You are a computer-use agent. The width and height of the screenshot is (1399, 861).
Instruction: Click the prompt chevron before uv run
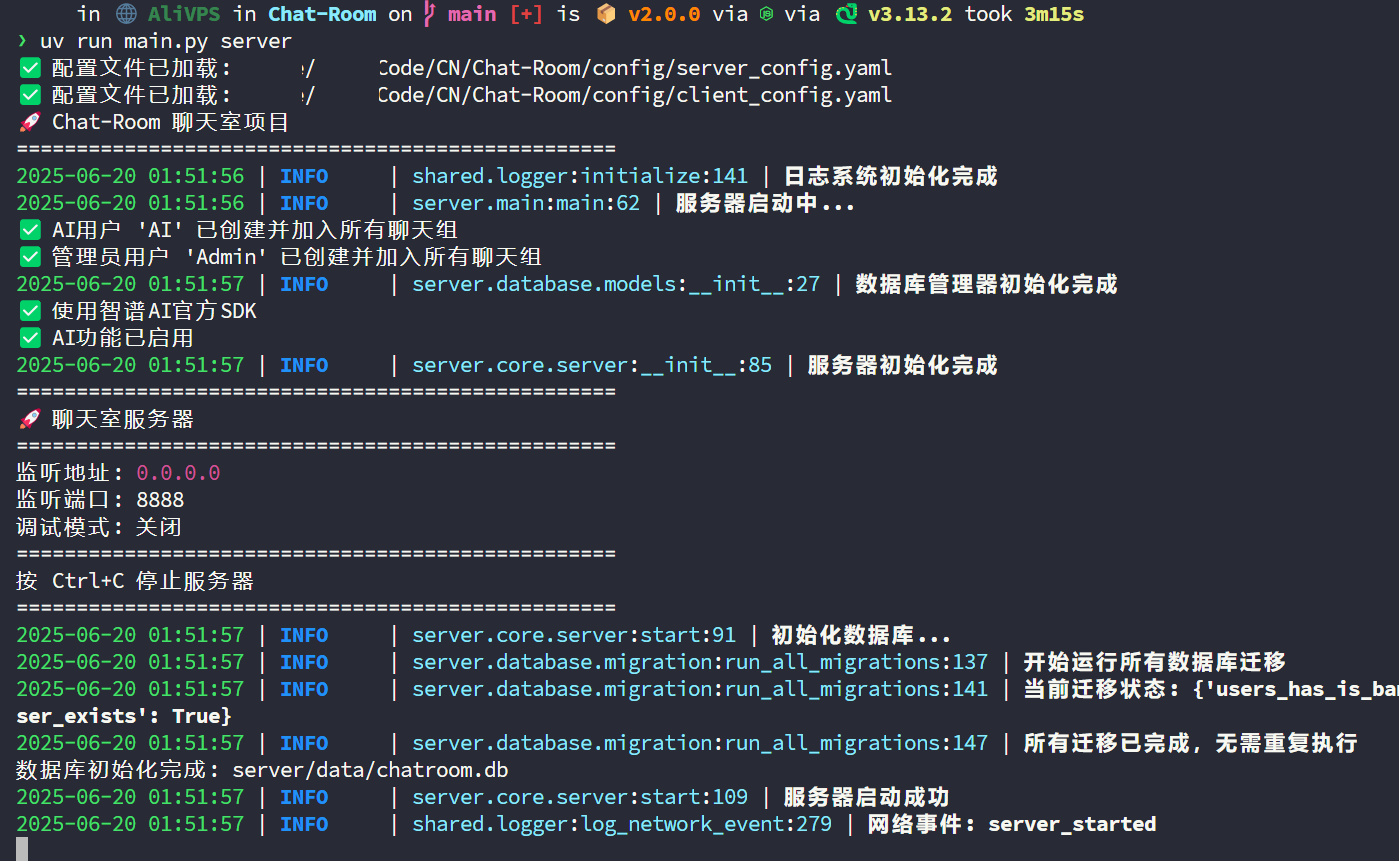pos(22,42)
